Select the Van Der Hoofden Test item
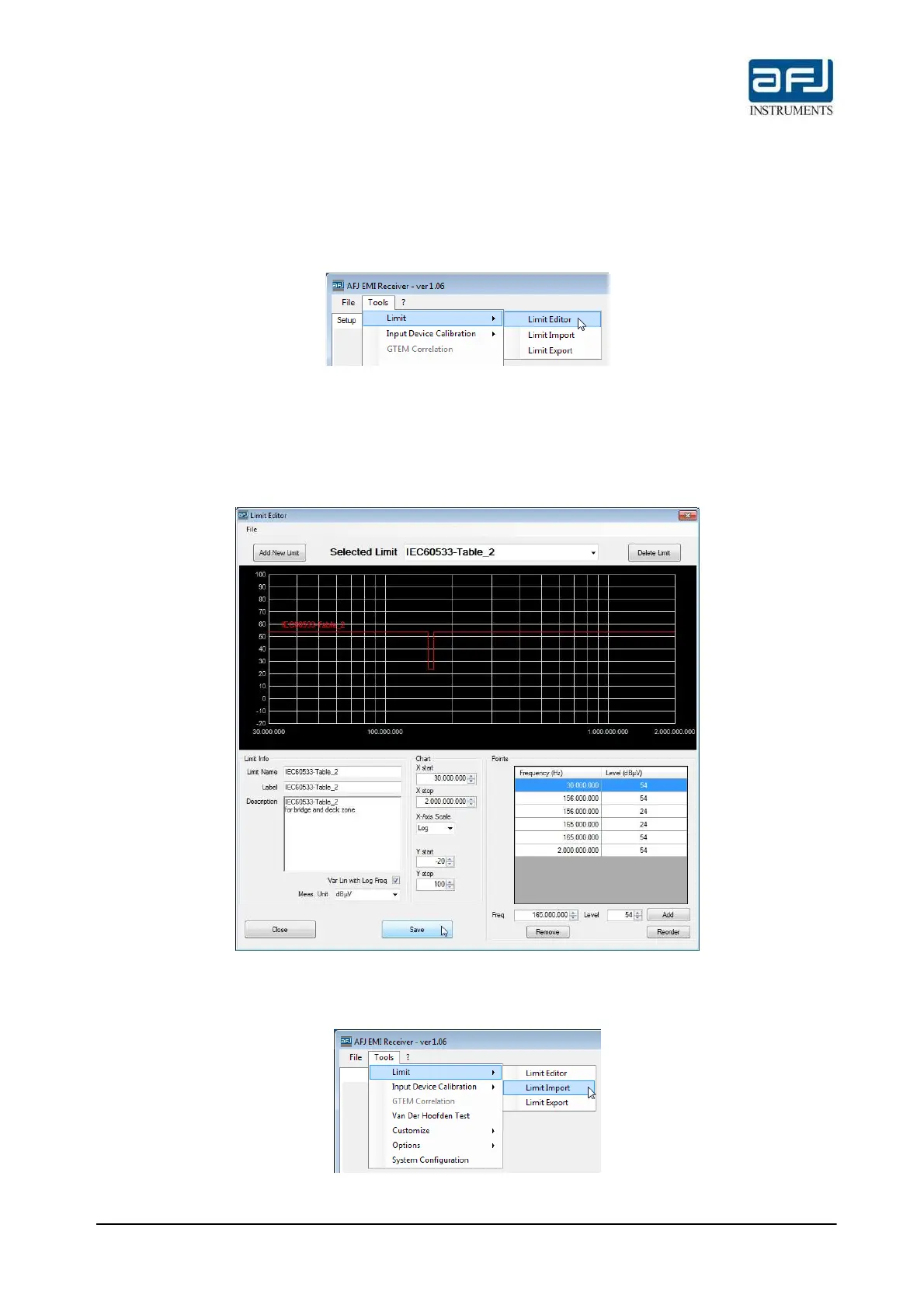This screenshot has height=1308, width=924. (x=431, y=1116)
